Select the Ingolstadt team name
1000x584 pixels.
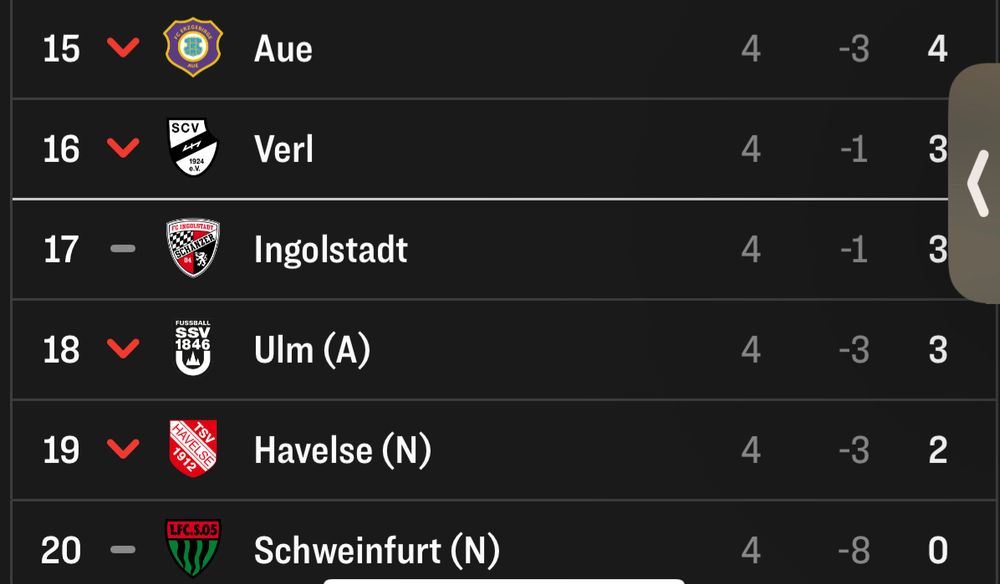[331, 249]
